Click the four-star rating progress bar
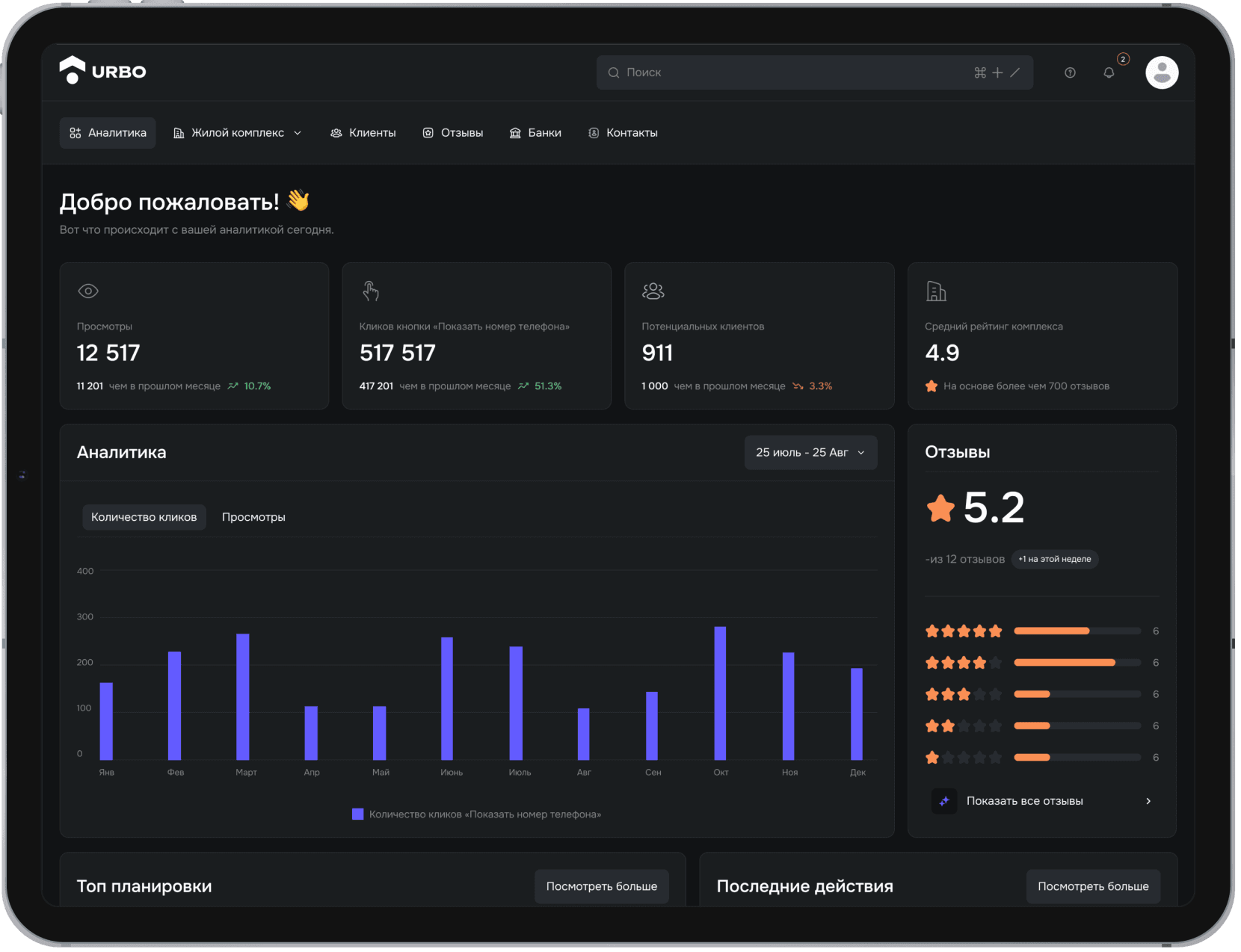The height and width of the screenshot is (952, 1241). tap(1077, 663)
